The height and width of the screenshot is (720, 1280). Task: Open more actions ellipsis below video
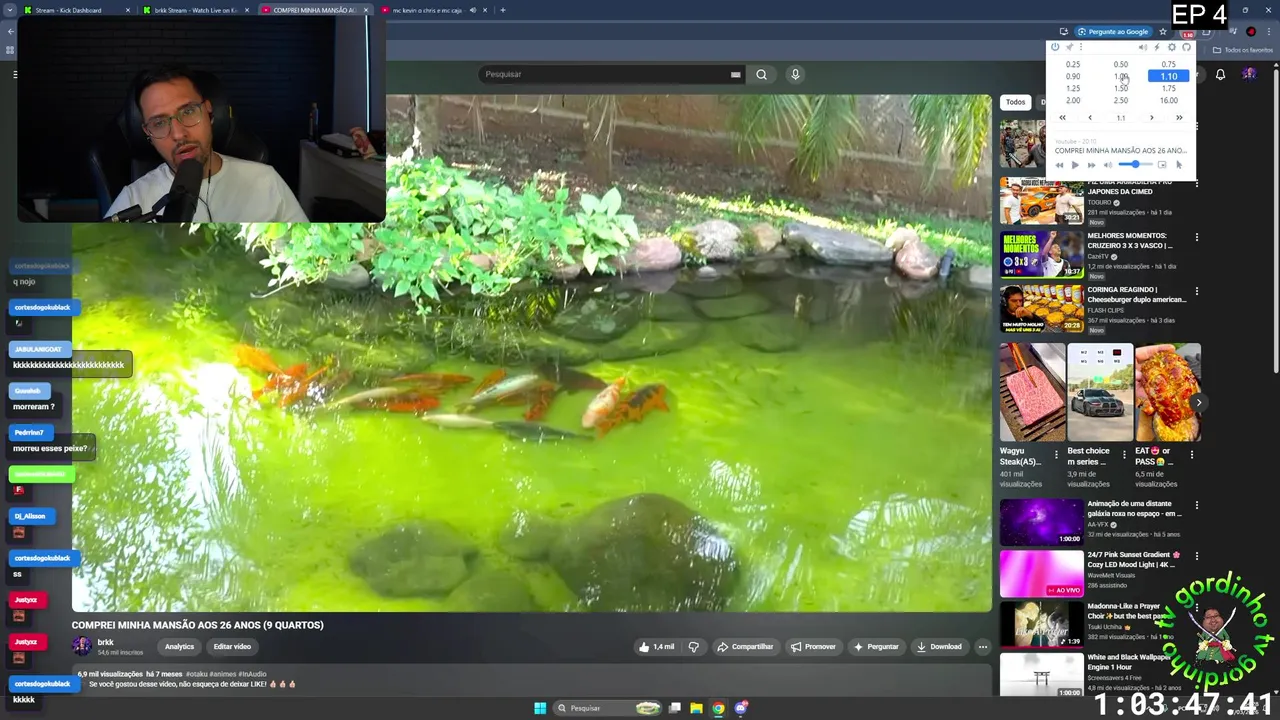tap(983, 647)
